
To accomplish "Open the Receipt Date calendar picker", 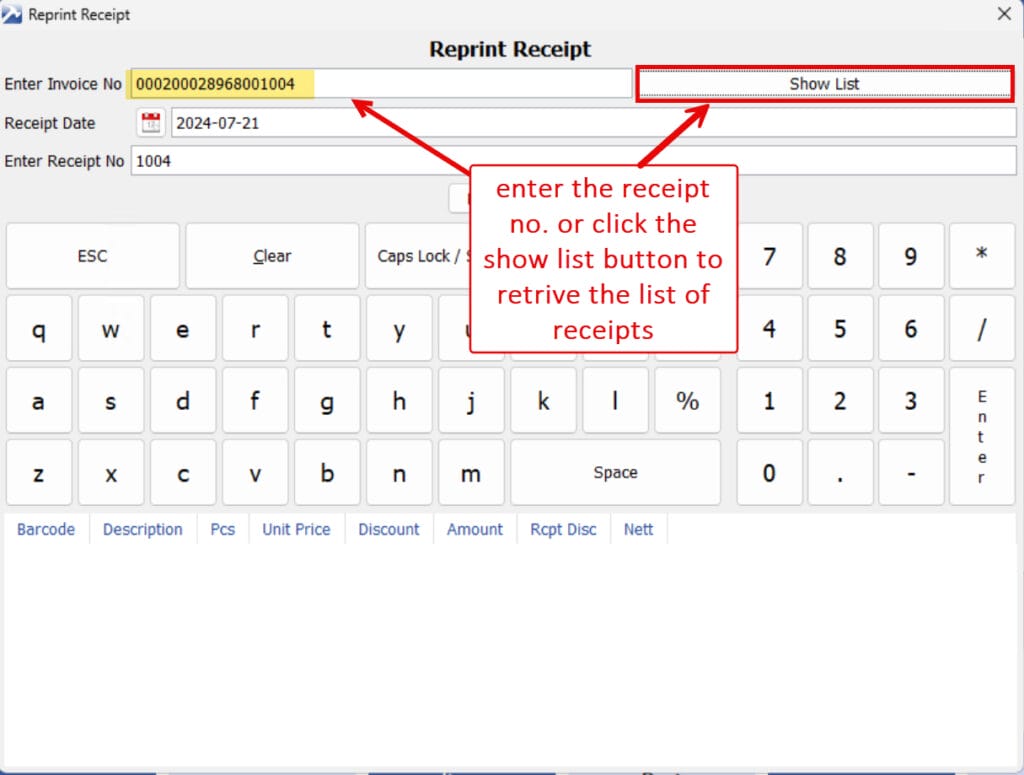I will 150,123.
